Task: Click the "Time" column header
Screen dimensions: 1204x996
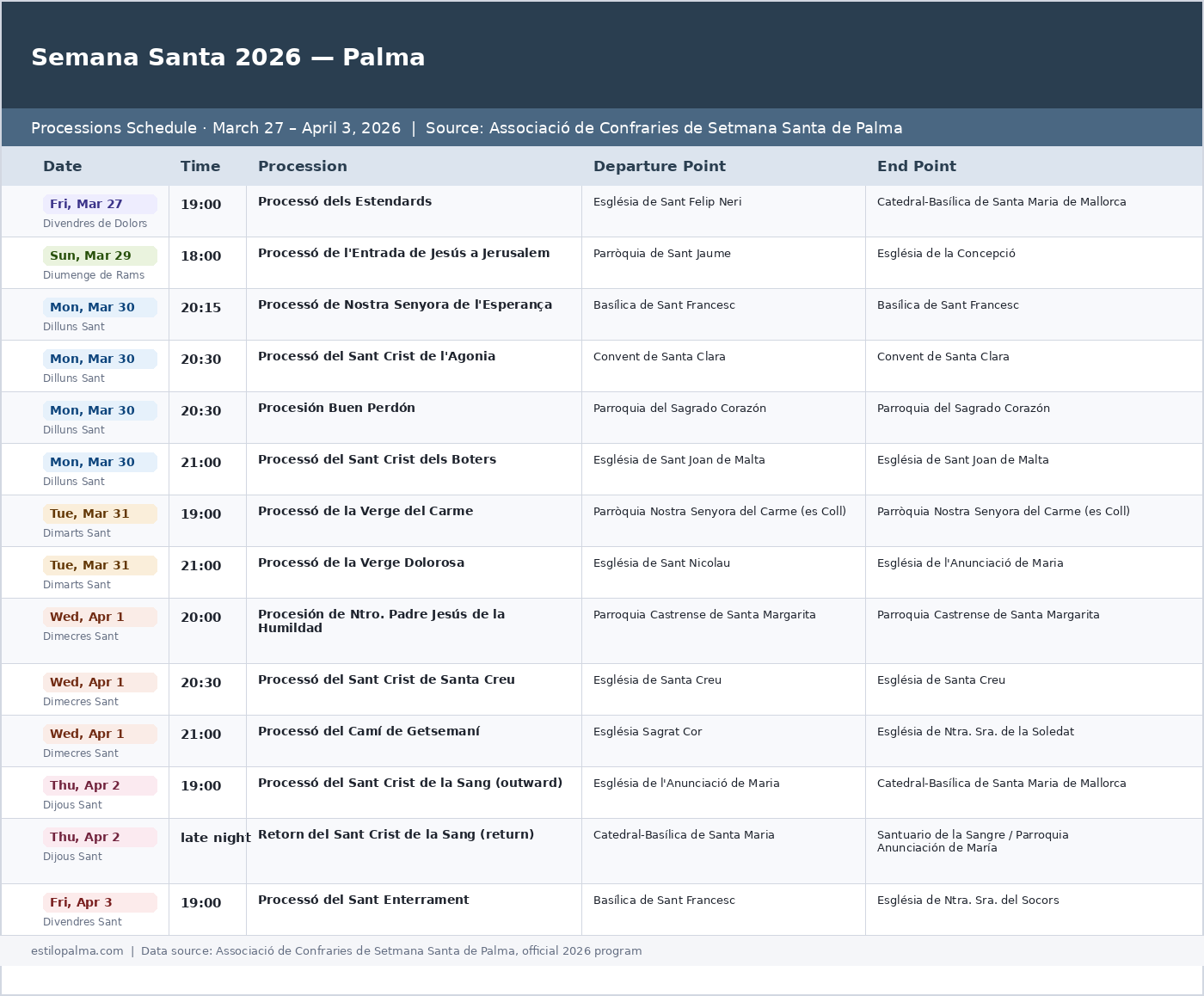Action: (x=200, y=167)
